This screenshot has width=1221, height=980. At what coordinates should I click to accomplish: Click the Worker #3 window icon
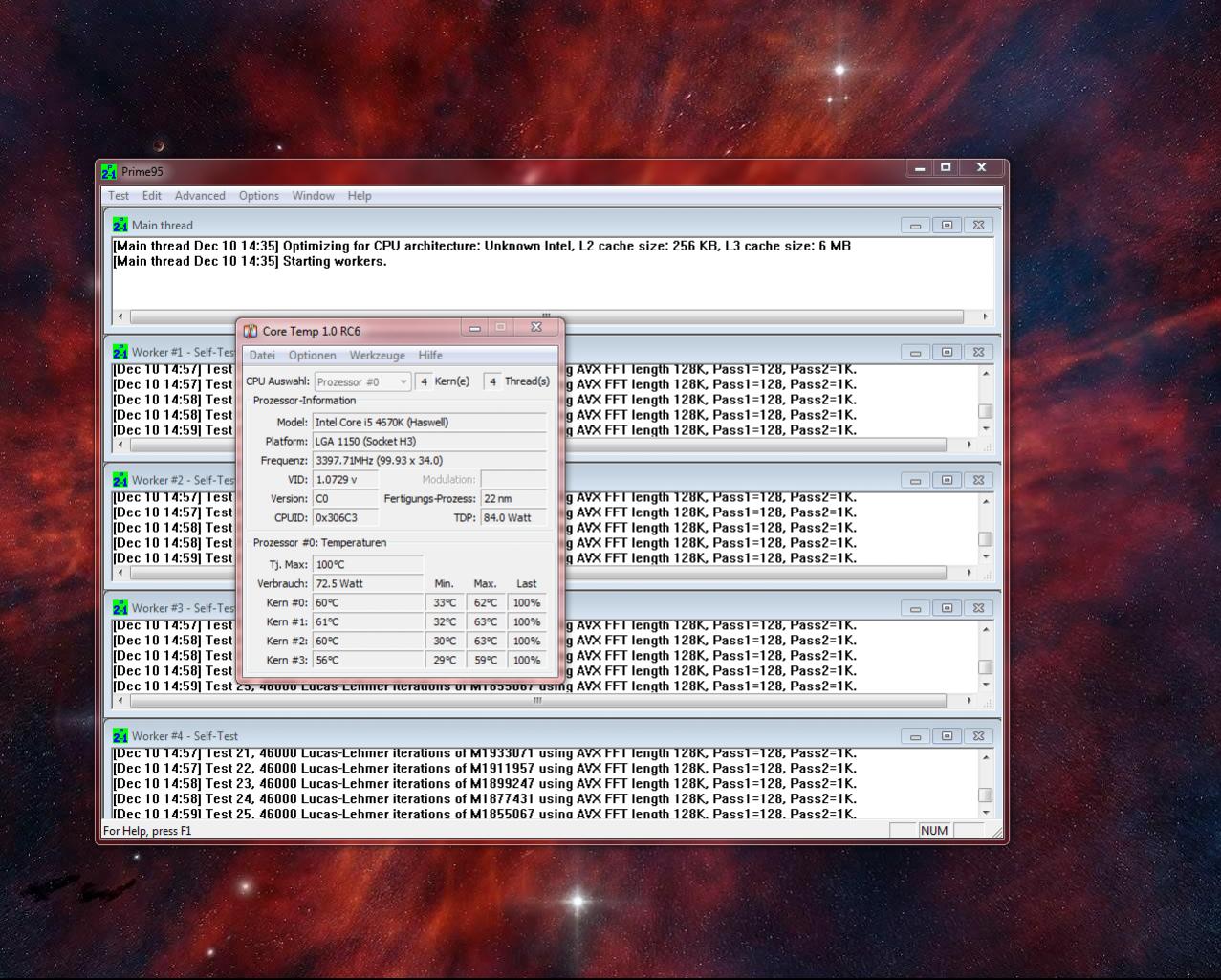120,608
